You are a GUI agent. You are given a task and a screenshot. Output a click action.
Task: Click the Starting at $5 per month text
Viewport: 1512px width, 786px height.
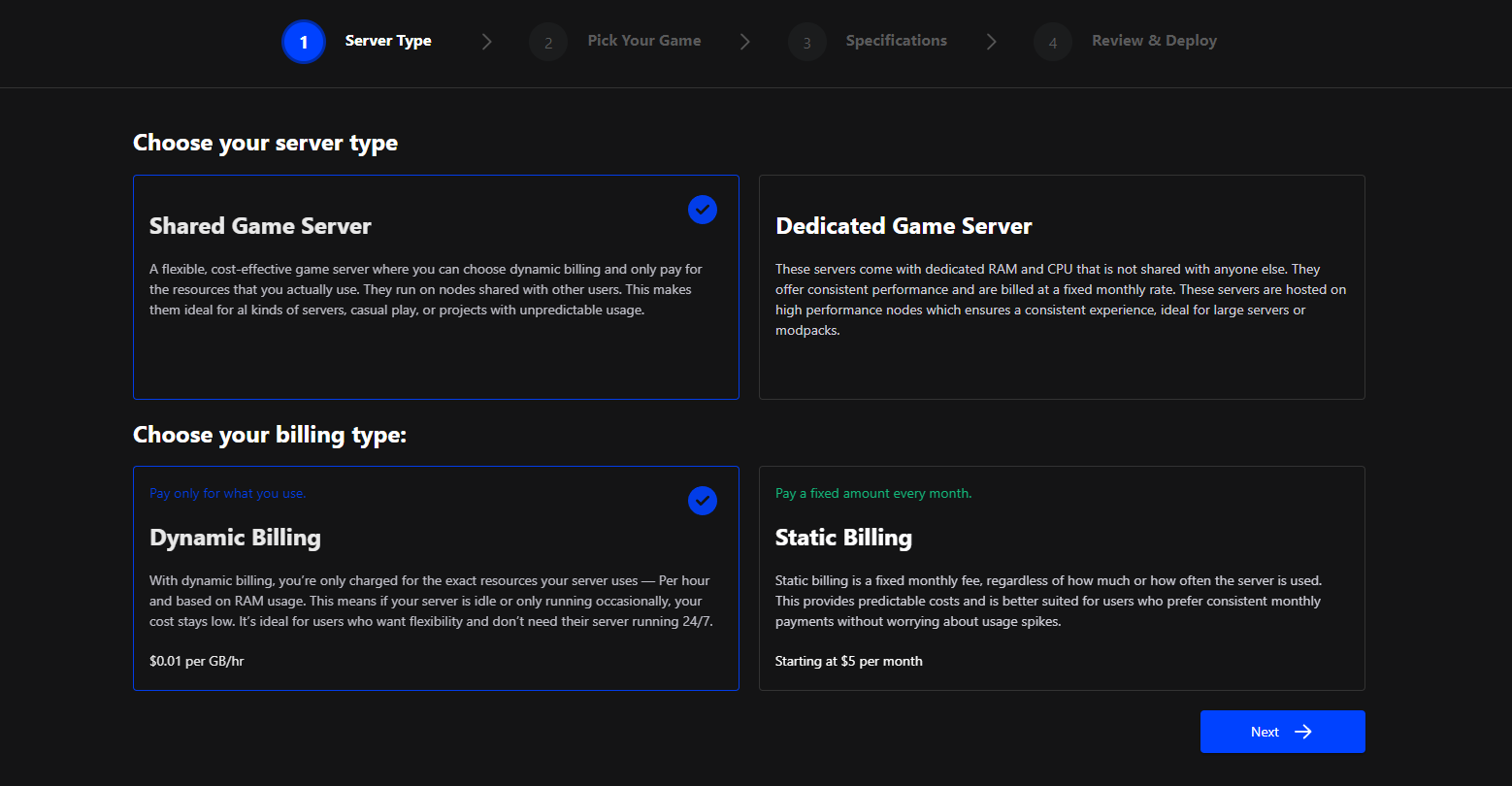848,661
